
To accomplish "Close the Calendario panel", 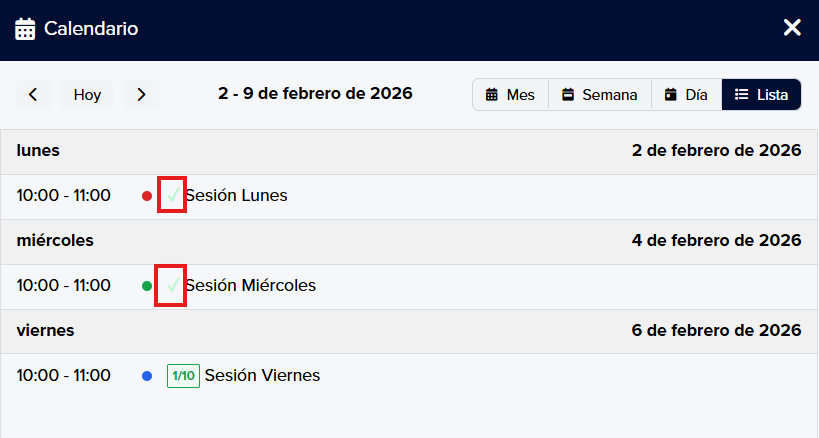I will pos(792,28).
